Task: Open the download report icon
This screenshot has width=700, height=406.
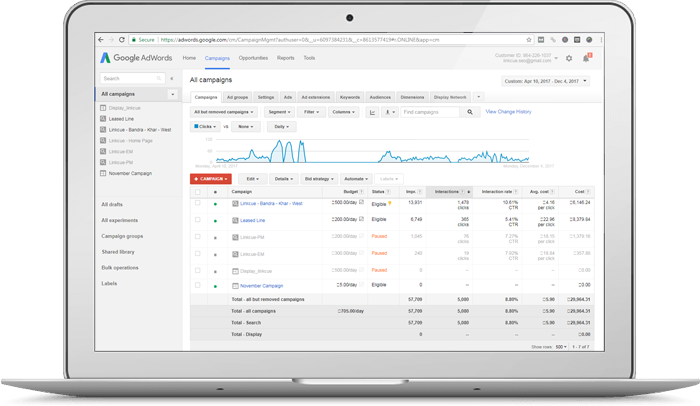Action: pyautogui.click(x=390, y=112)
